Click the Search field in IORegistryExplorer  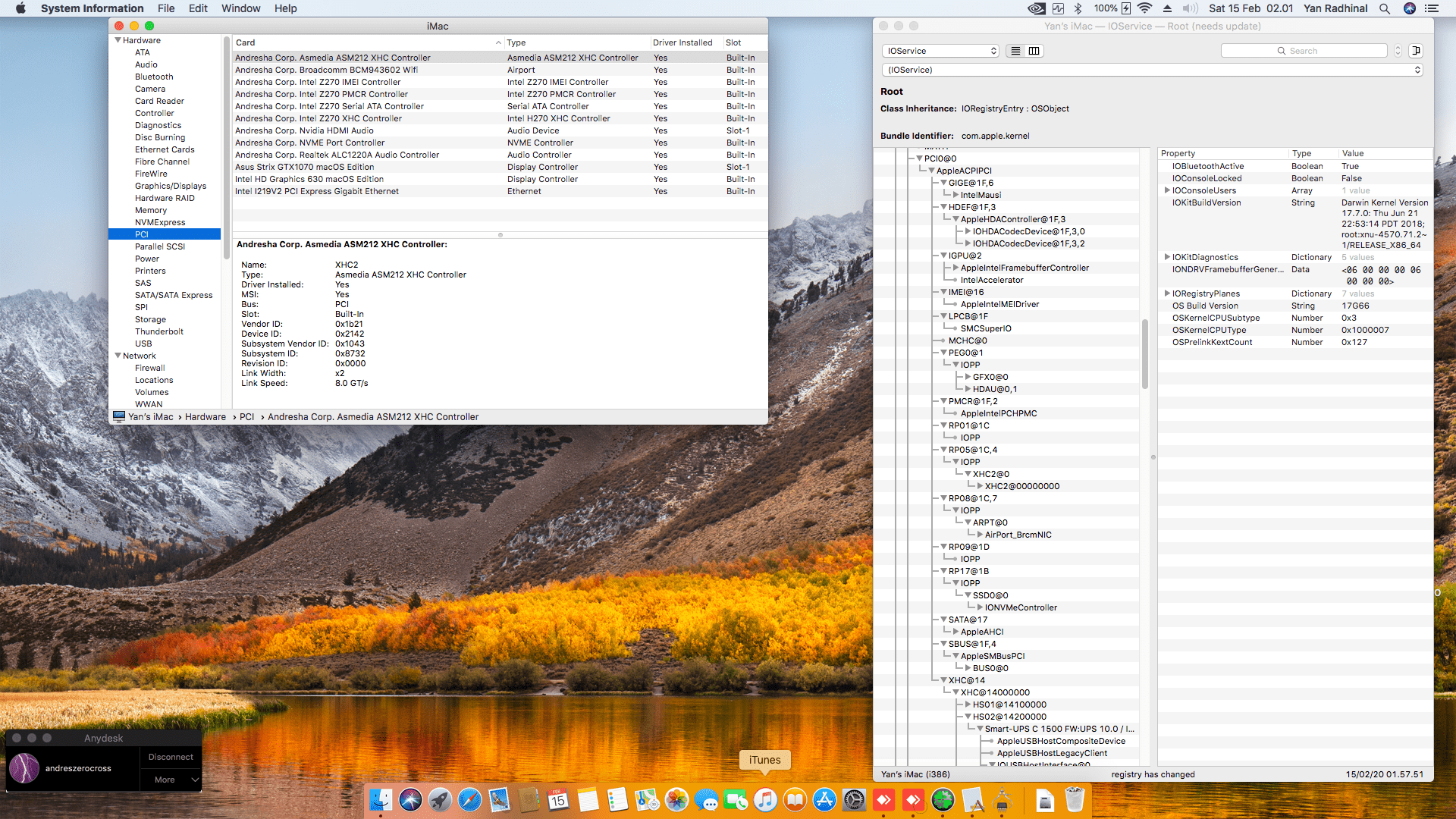pyautogui.click(x=1304, y=51)
